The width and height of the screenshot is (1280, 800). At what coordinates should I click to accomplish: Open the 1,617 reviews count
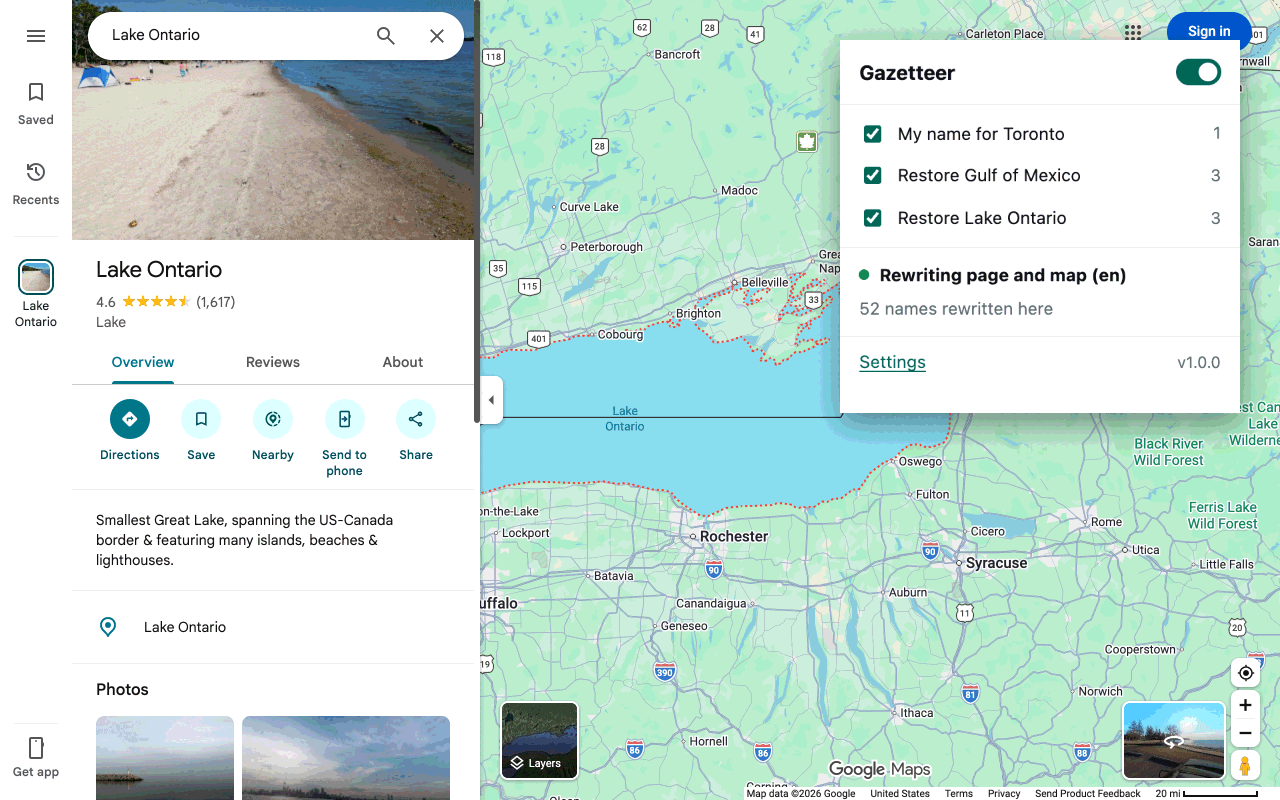click(x=216, y=302)
